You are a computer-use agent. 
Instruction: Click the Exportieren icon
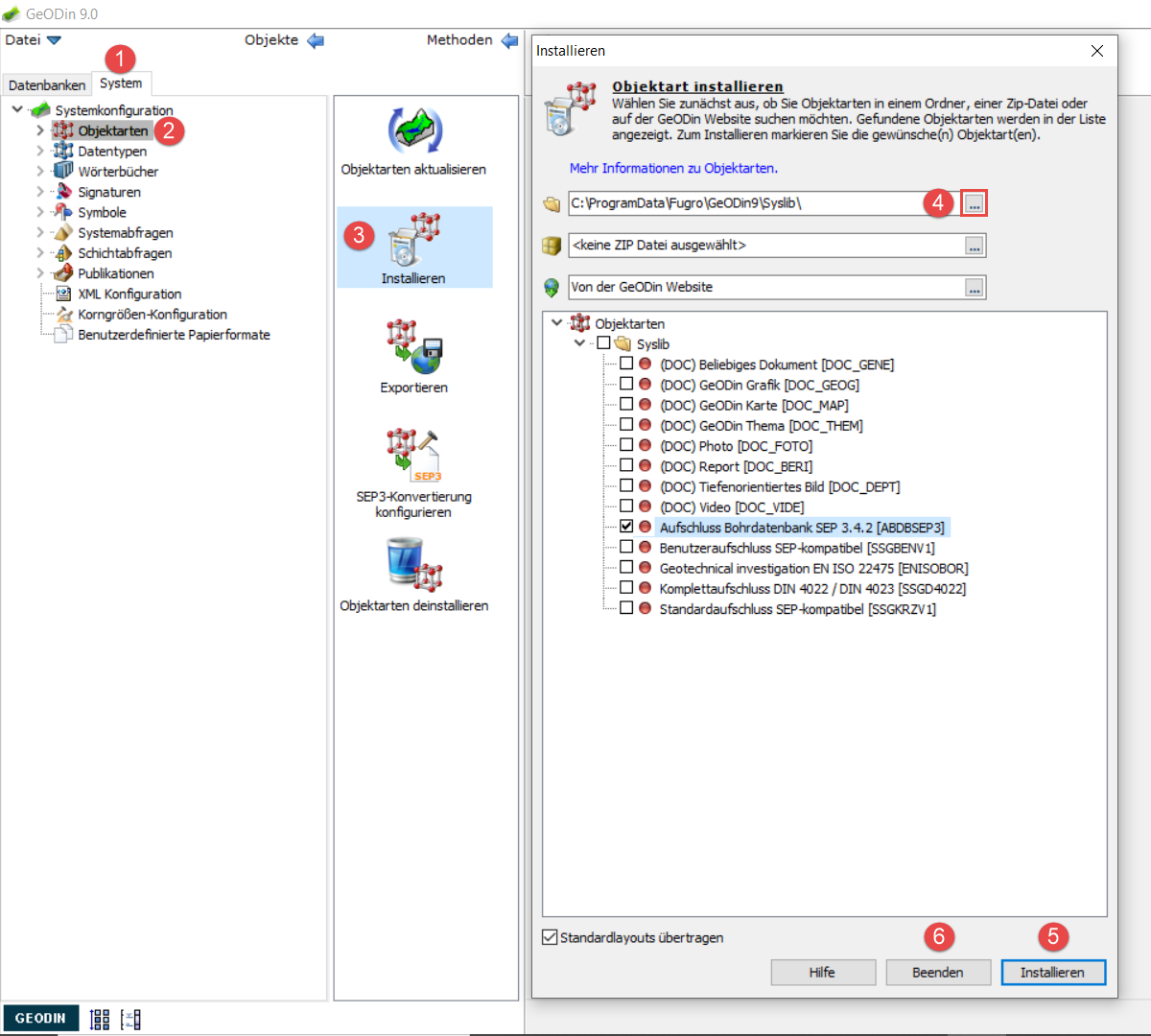(414, 347)
